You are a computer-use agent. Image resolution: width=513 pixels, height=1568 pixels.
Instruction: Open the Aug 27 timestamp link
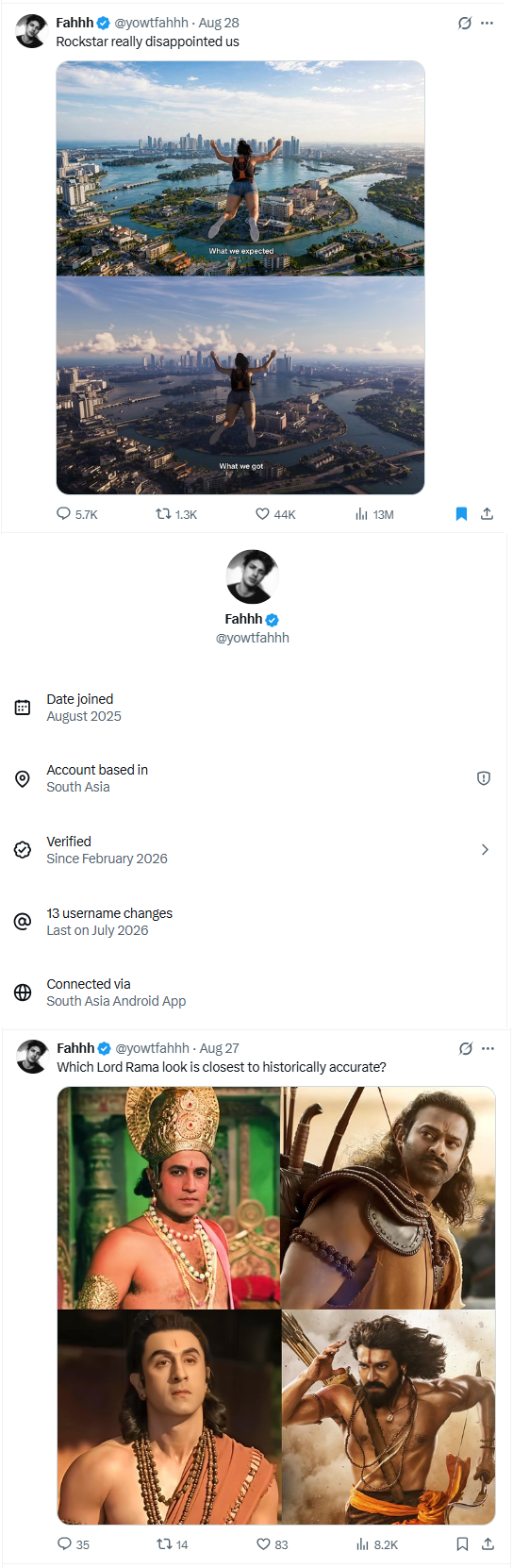click(220, 1048)
